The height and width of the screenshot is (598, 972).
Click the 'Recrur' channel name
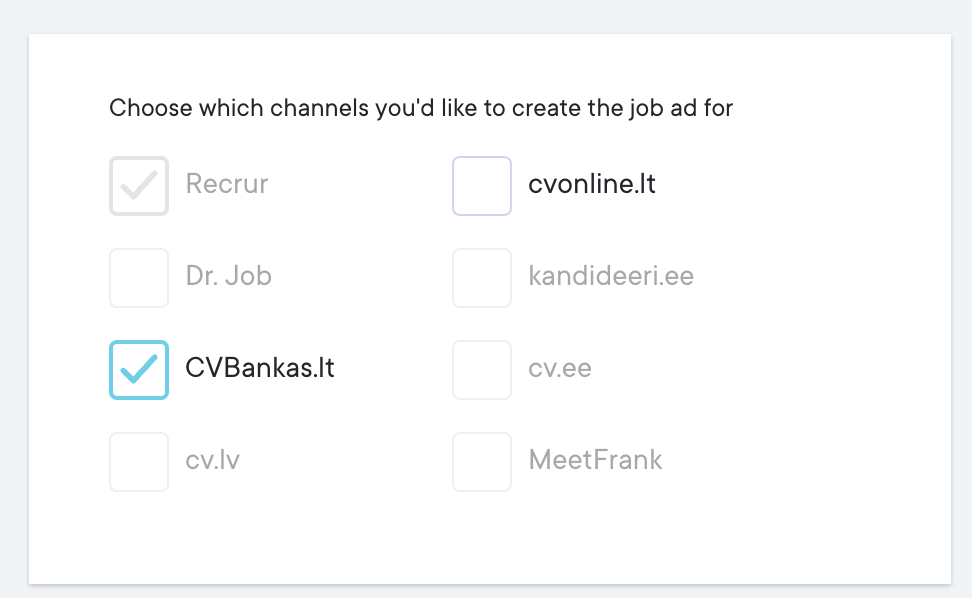[227, 185]
